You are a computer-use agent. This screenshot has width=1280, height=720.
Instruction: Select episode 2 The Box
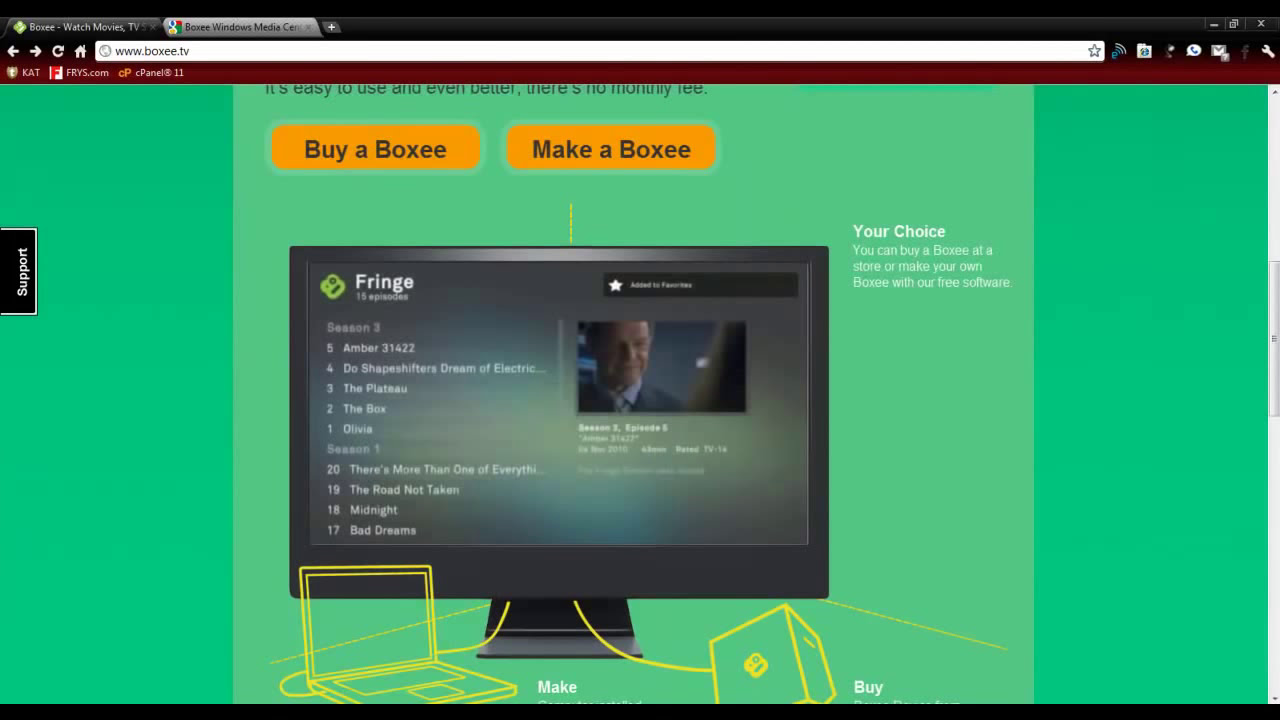pyautogui.click(x=356, y=409)
